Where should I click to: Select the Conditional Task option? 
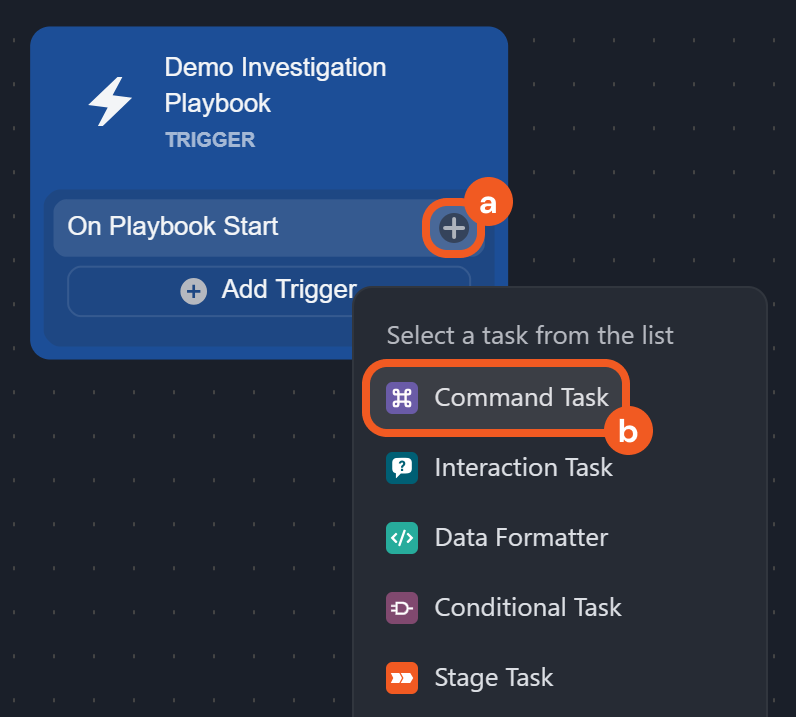527,607
